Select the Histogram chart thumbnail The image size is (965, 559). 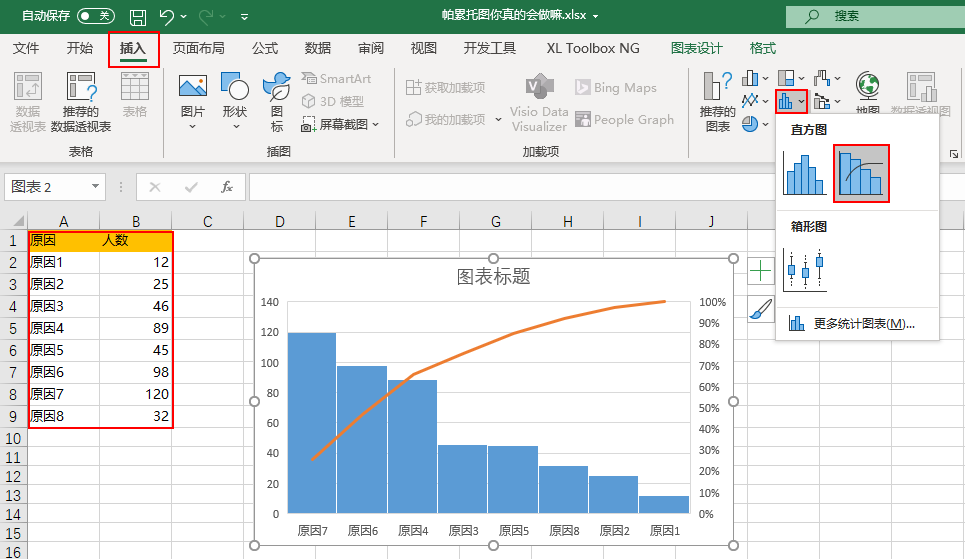(804, 174)
